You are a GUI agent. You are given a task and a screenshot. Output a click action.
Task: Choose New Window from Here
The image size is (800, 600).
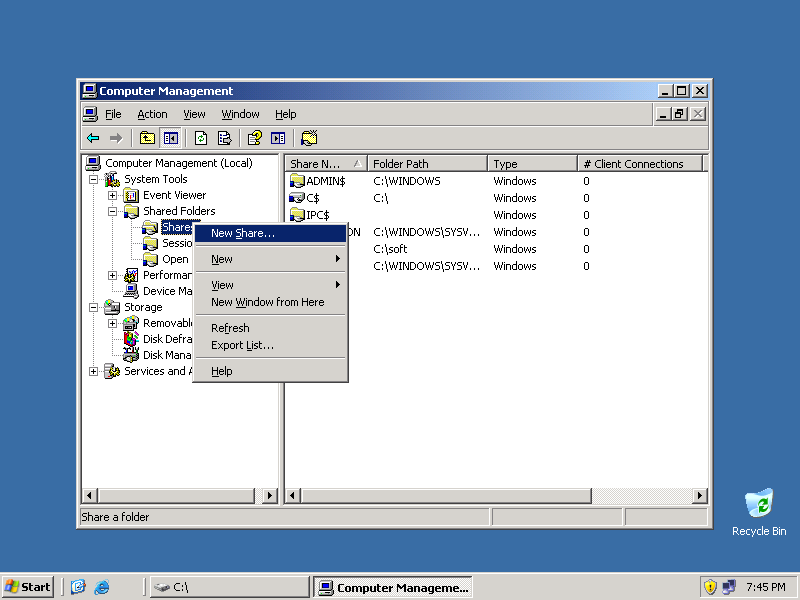270,302
